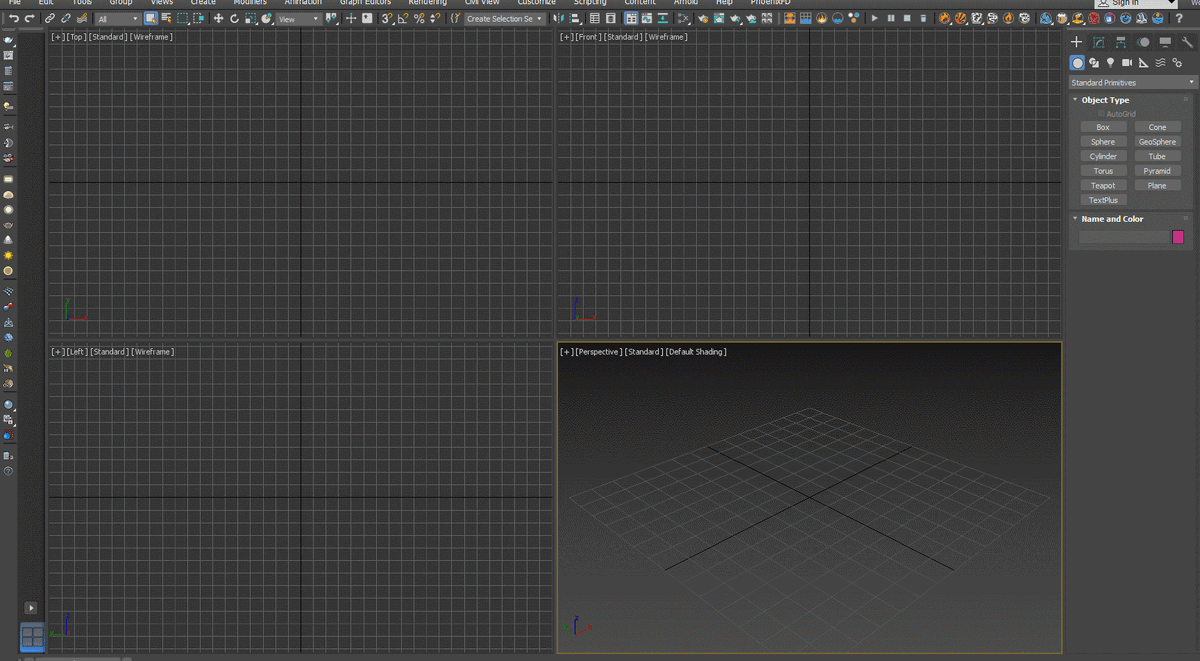Select the Space Warps category icon
The image size is (1200, 661).
1160,63
